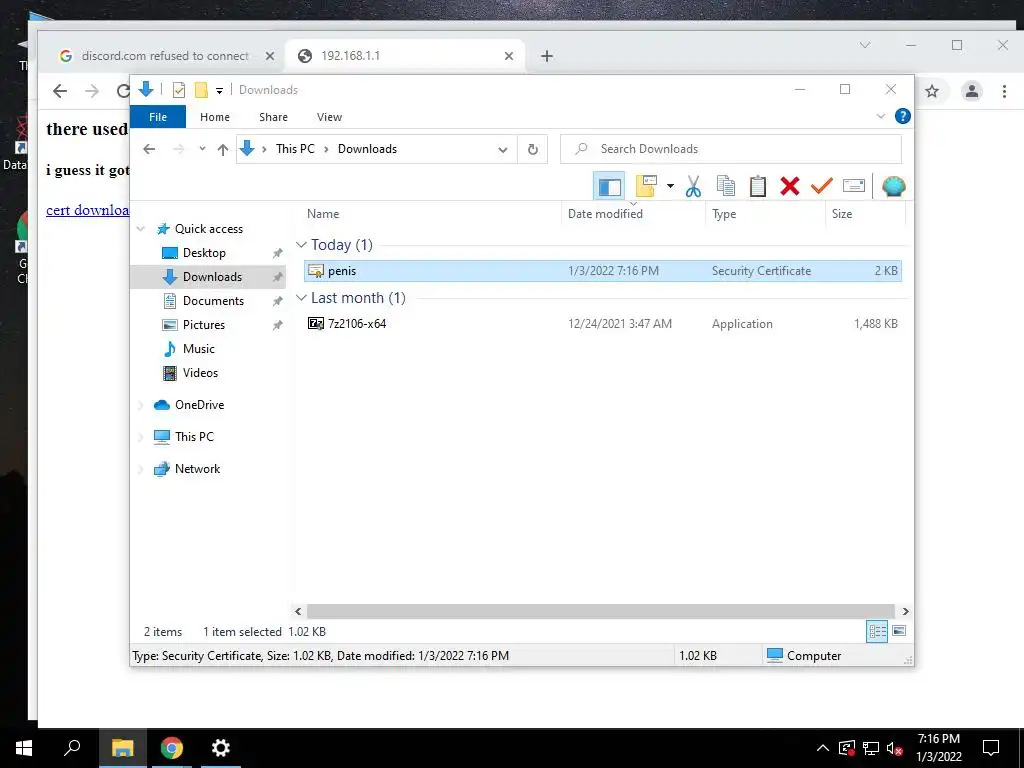Go back in Explorer navigation
Viewport: 1024px width, 768px height.
[149, 149]
